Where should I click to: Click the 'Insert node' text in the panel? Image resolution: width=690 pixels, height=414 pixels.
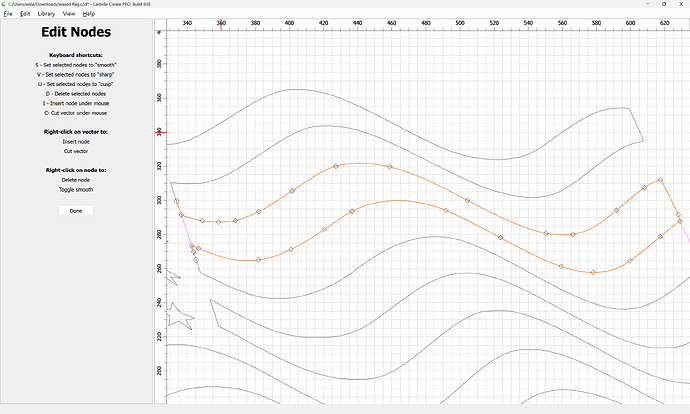76,142
